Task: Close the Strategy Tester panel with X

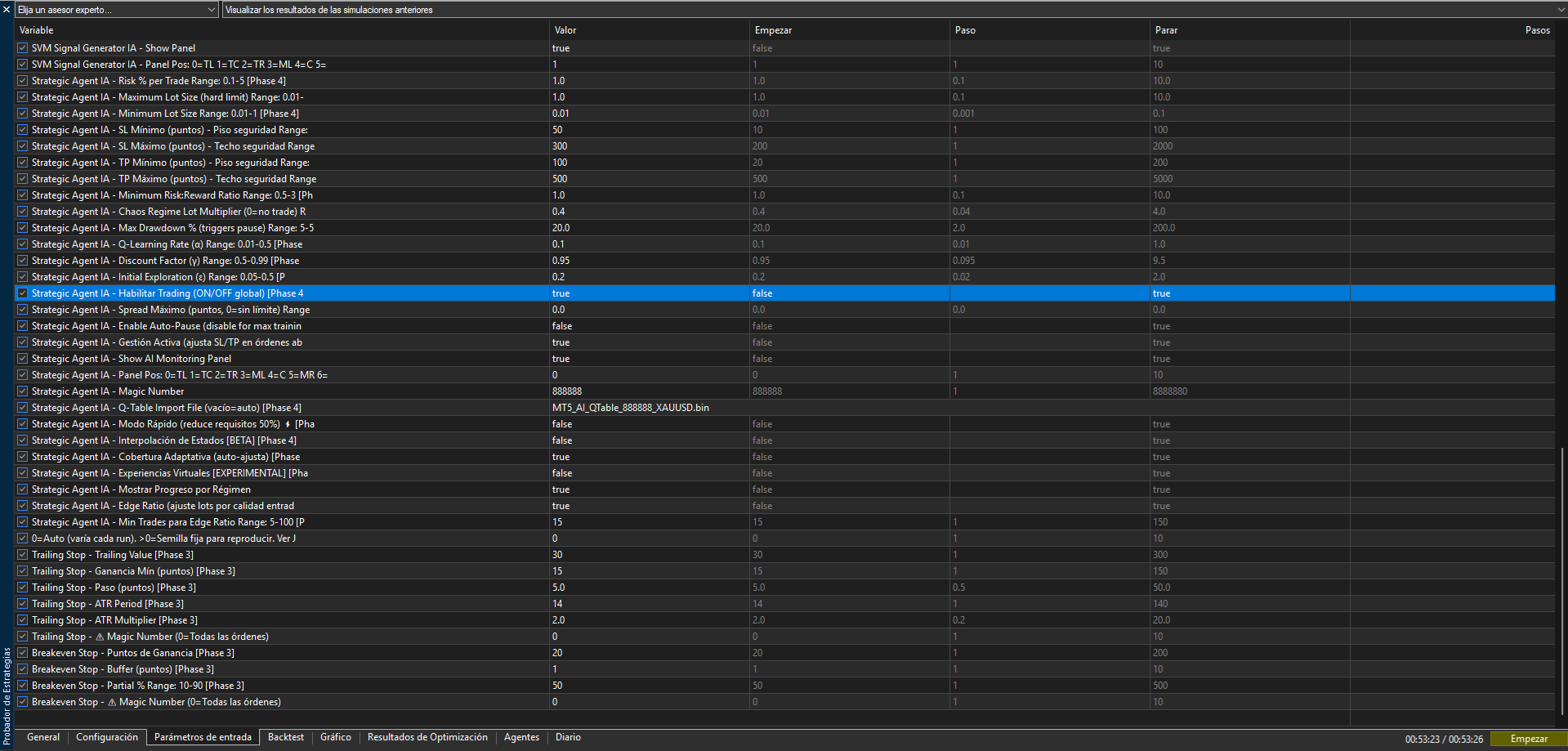Action: [x=7, y=10]
